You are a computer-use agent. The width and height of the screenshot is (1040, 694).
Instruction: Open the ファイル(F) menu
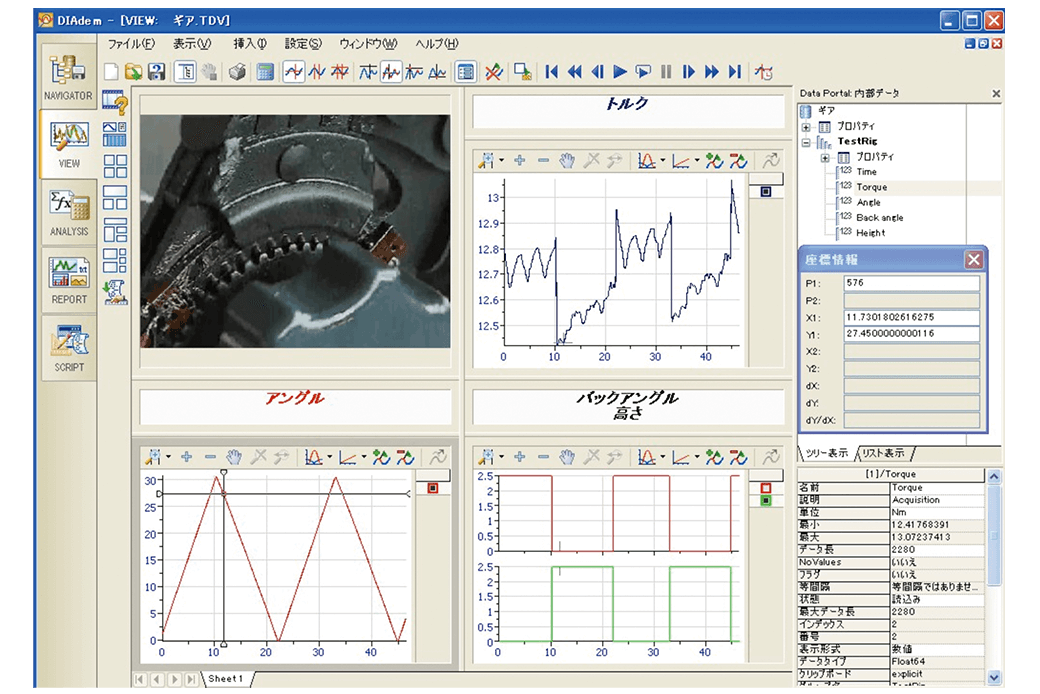point(131,44)
